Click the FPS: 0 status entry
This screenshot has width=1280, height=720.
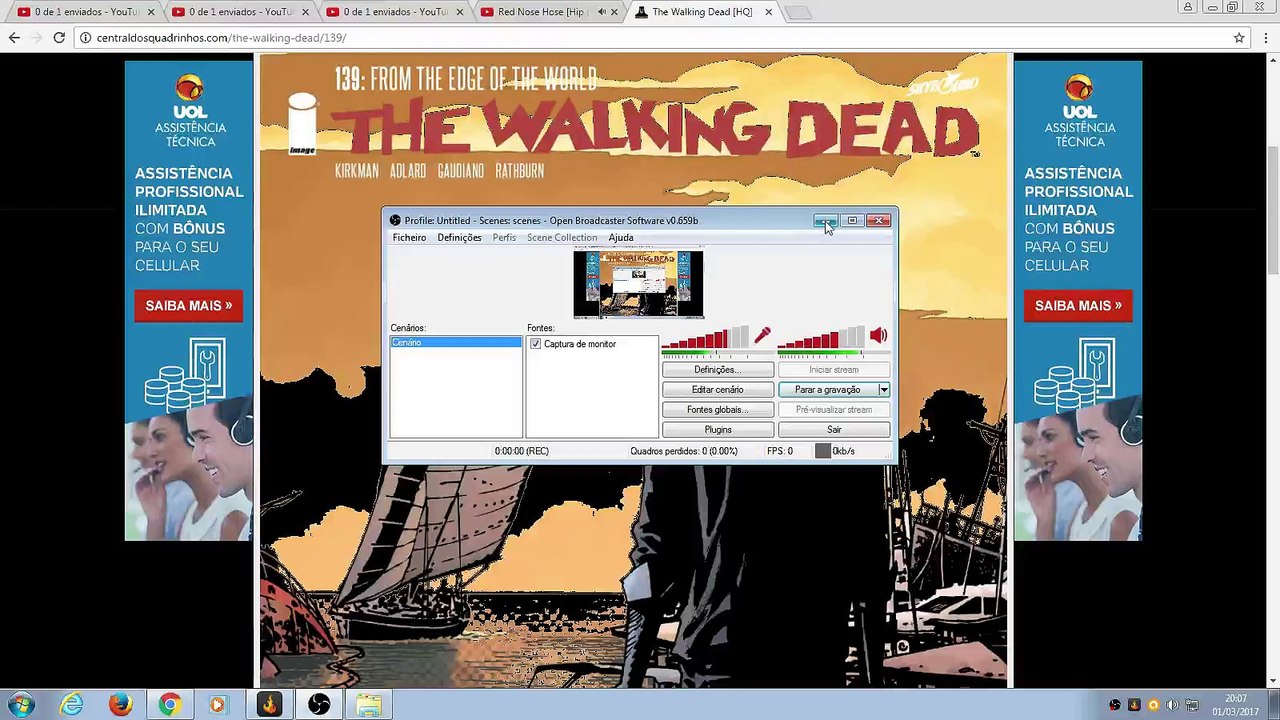780,451
